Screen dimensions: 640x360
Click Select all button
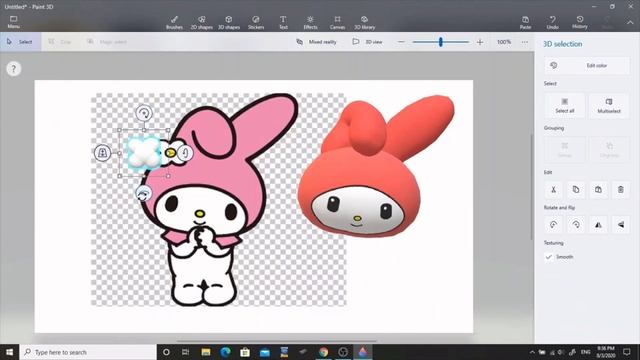coord(564,105)
